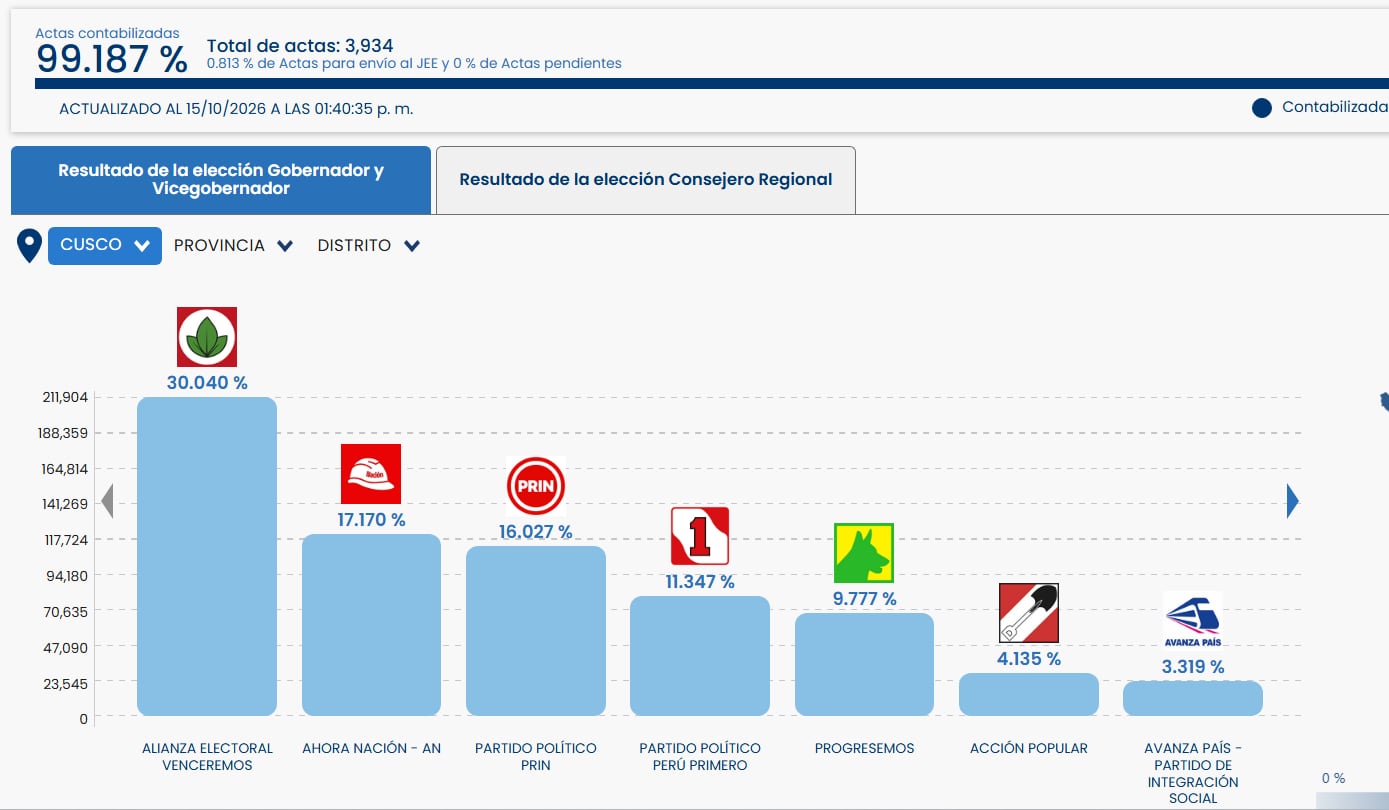This screenshot has height=810, width=1389.
Task: Show next parties with right arrow
Action: coord(1293,501)
